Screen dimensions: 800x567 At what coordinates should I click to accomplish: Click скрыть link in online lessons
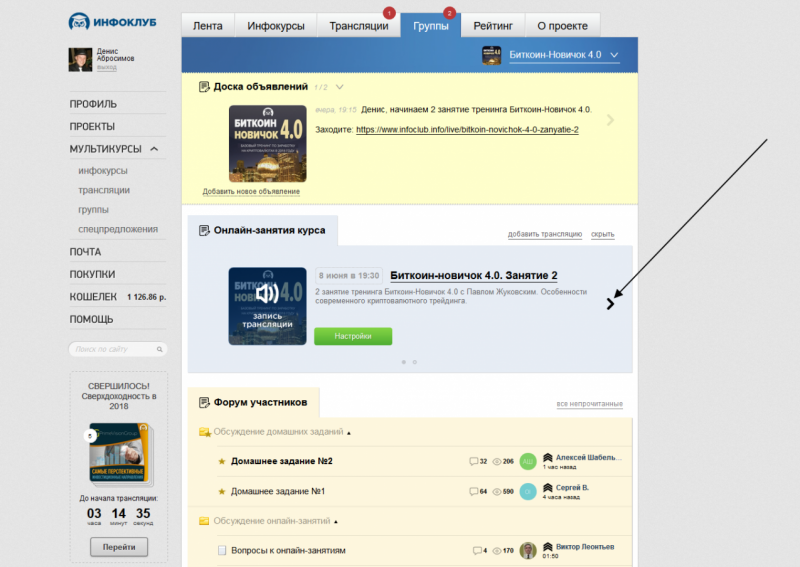tap(603, 234)
